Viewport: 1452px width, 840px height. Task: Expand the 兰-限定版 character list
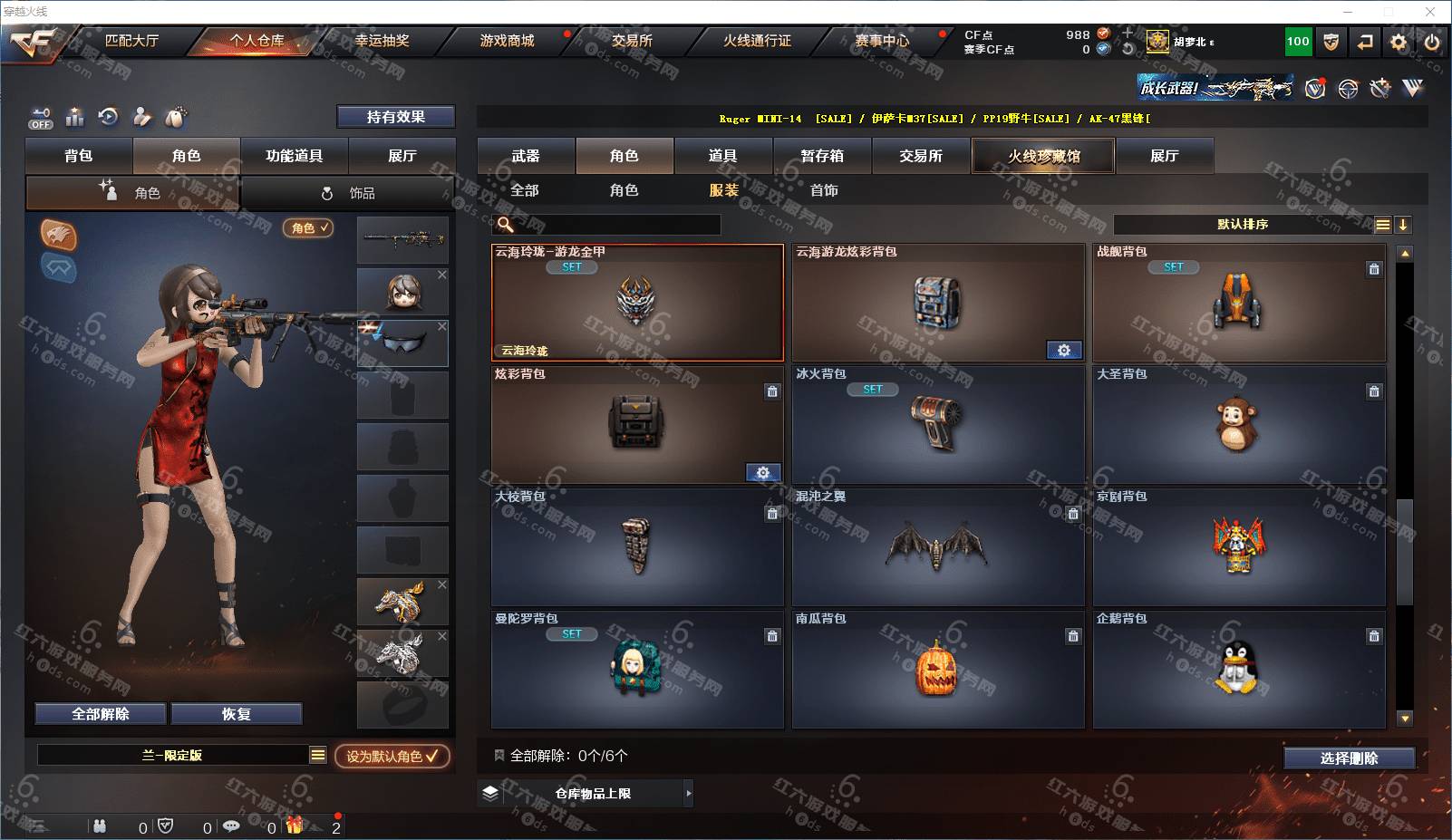tap(317, 755)
